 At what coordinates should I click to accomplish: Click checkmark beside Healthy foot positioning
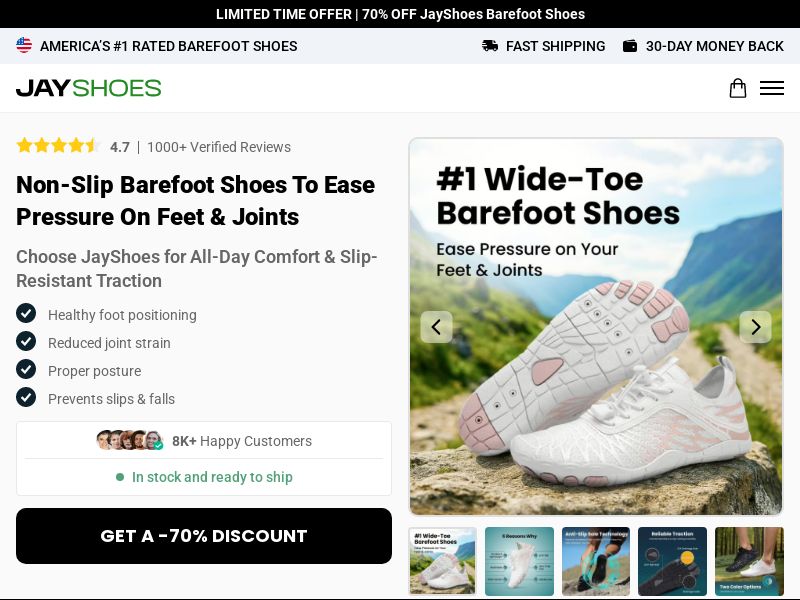pos(26,313)
